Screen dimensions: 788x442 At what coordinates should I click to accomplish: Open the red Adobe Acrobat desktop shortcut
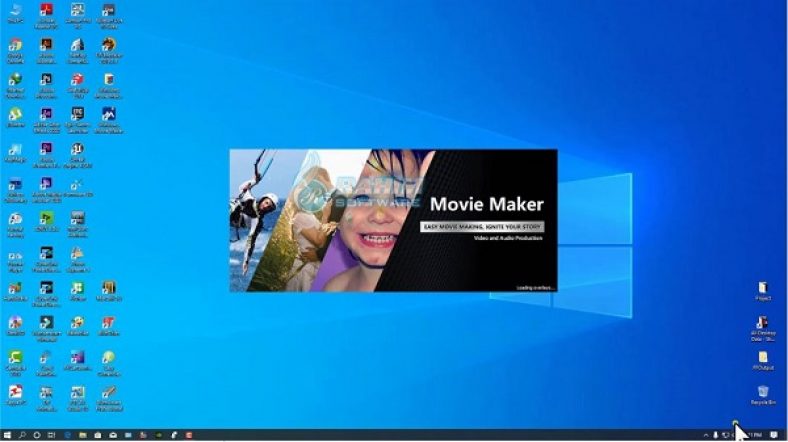tap(46, 15)
